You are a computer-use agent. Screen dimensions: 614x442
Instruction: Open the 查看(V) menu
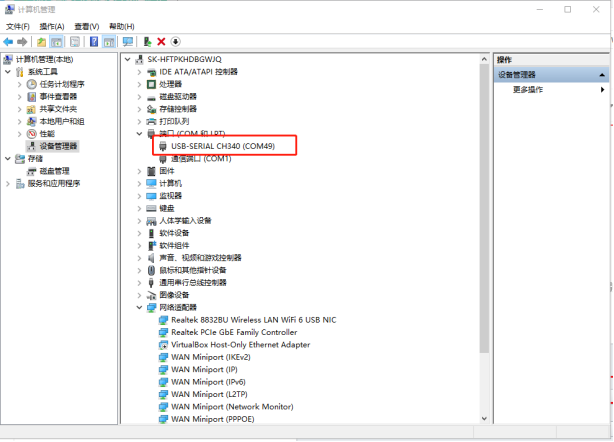click(87, 27)
